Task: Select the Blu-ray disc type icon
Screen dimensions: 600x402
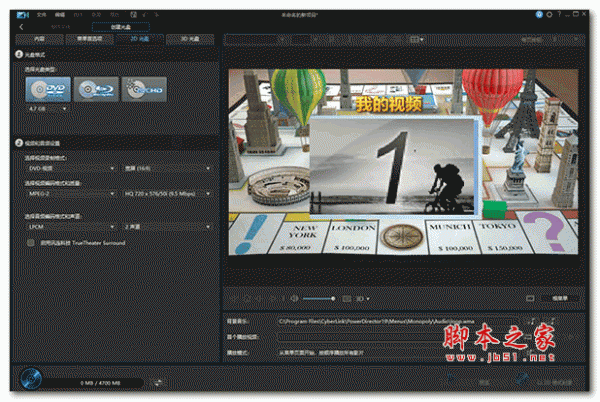Action: (94, 90)
